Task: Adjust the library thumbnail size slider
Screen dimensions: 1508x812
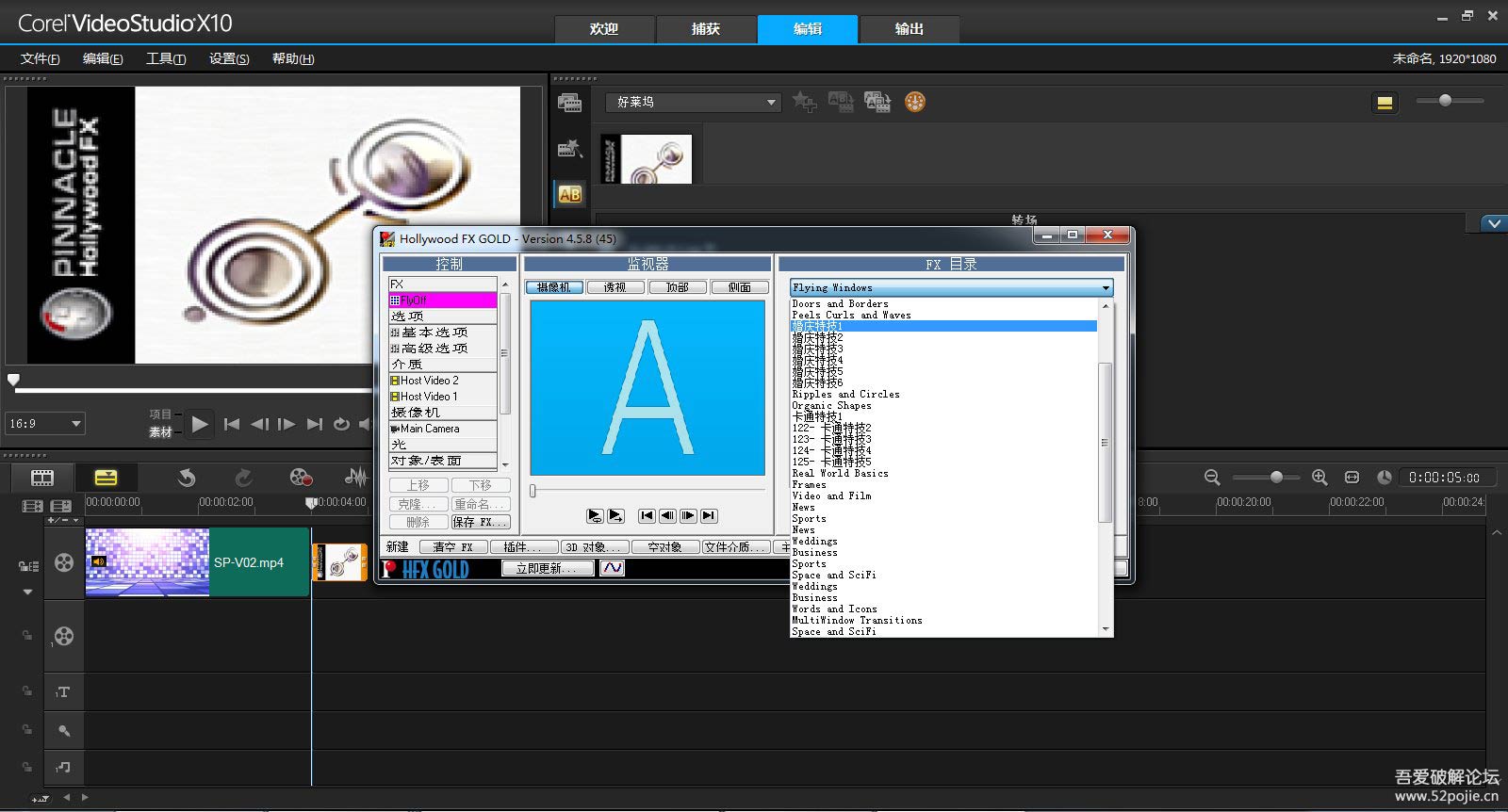Action: click(x=1445, y=101)
